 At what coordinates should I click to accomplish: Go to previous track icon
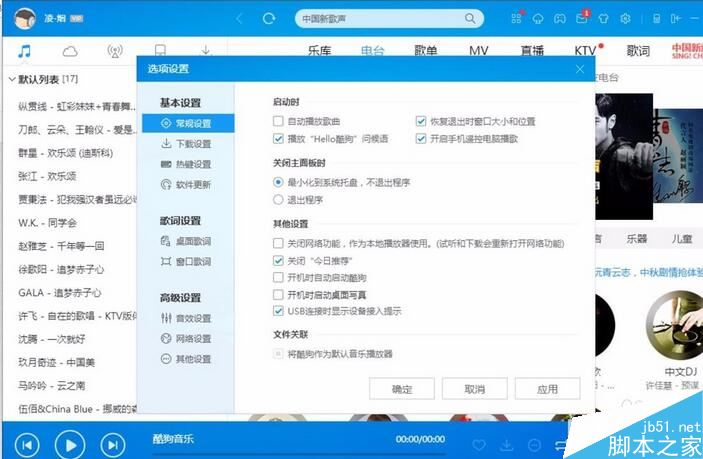pos(27,445)
